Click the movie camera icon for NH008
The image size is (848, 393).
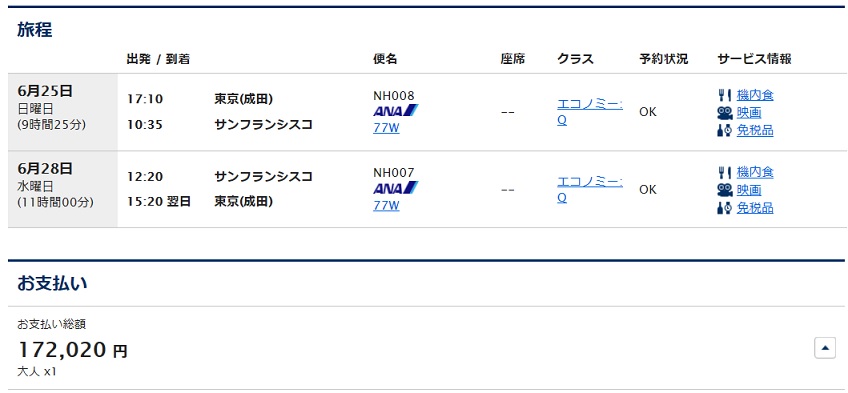pos(724,113)
